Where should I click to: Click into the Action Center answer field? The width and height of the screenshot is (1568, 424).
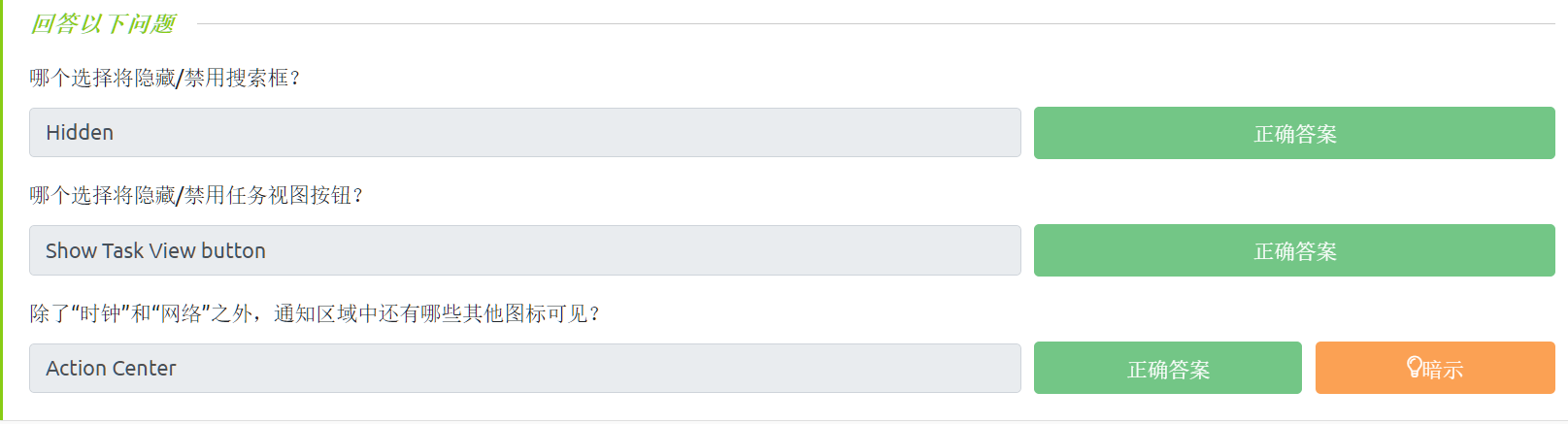[524, 368]
